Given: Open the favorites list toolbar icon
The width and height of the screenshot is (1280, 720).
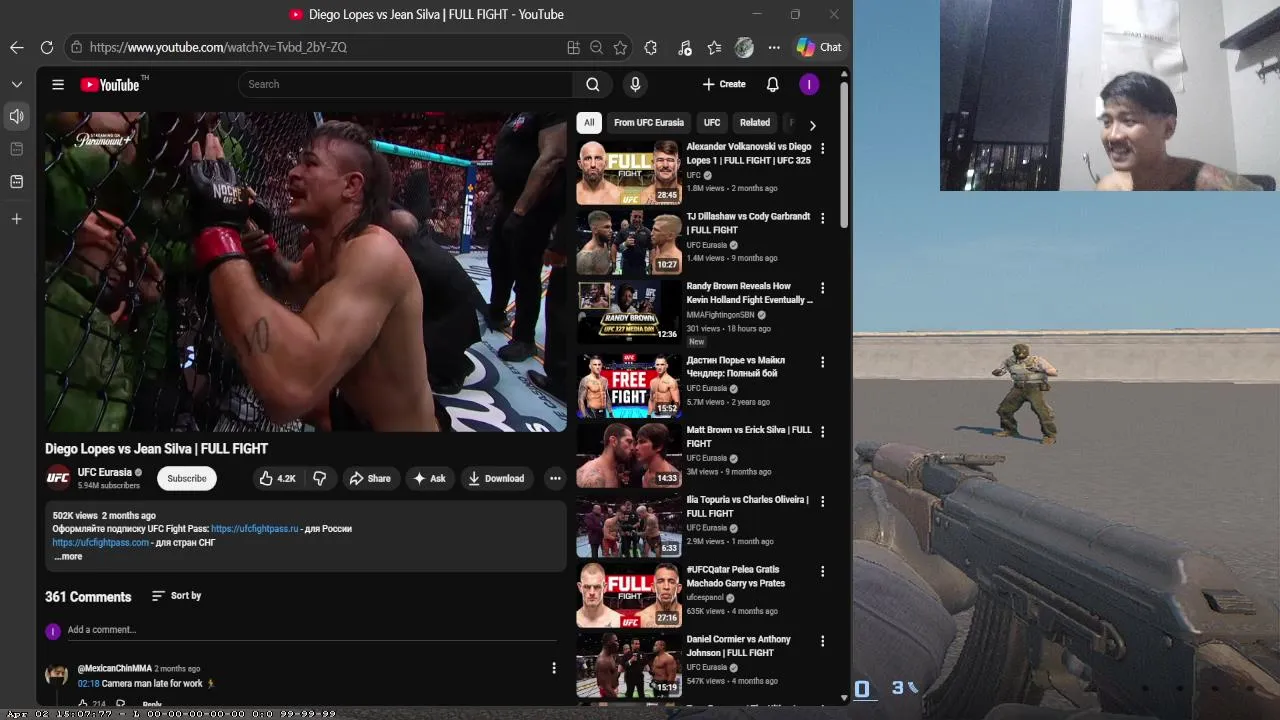Looking at the screenshot, I should (714, 47).
